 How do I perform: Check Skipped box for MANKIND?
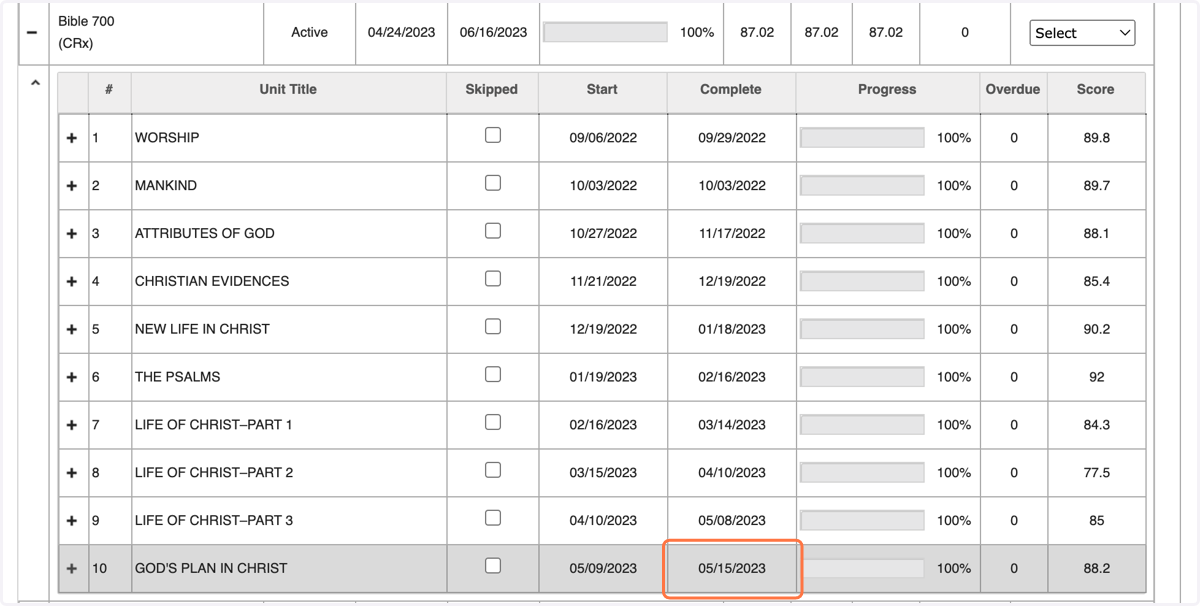coord(493,183)
